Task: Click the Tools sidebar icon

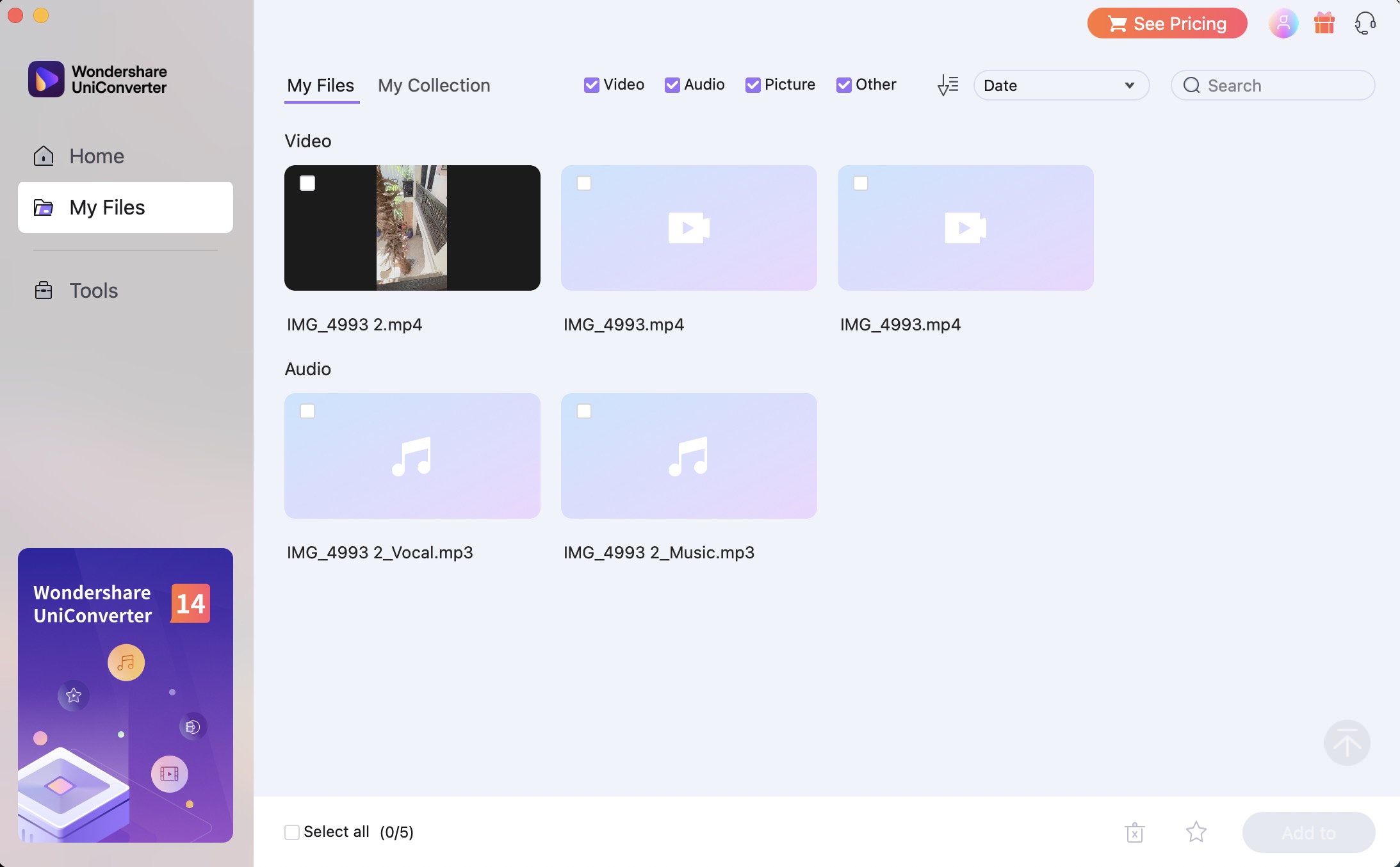Action: click(x=43, y=290)
